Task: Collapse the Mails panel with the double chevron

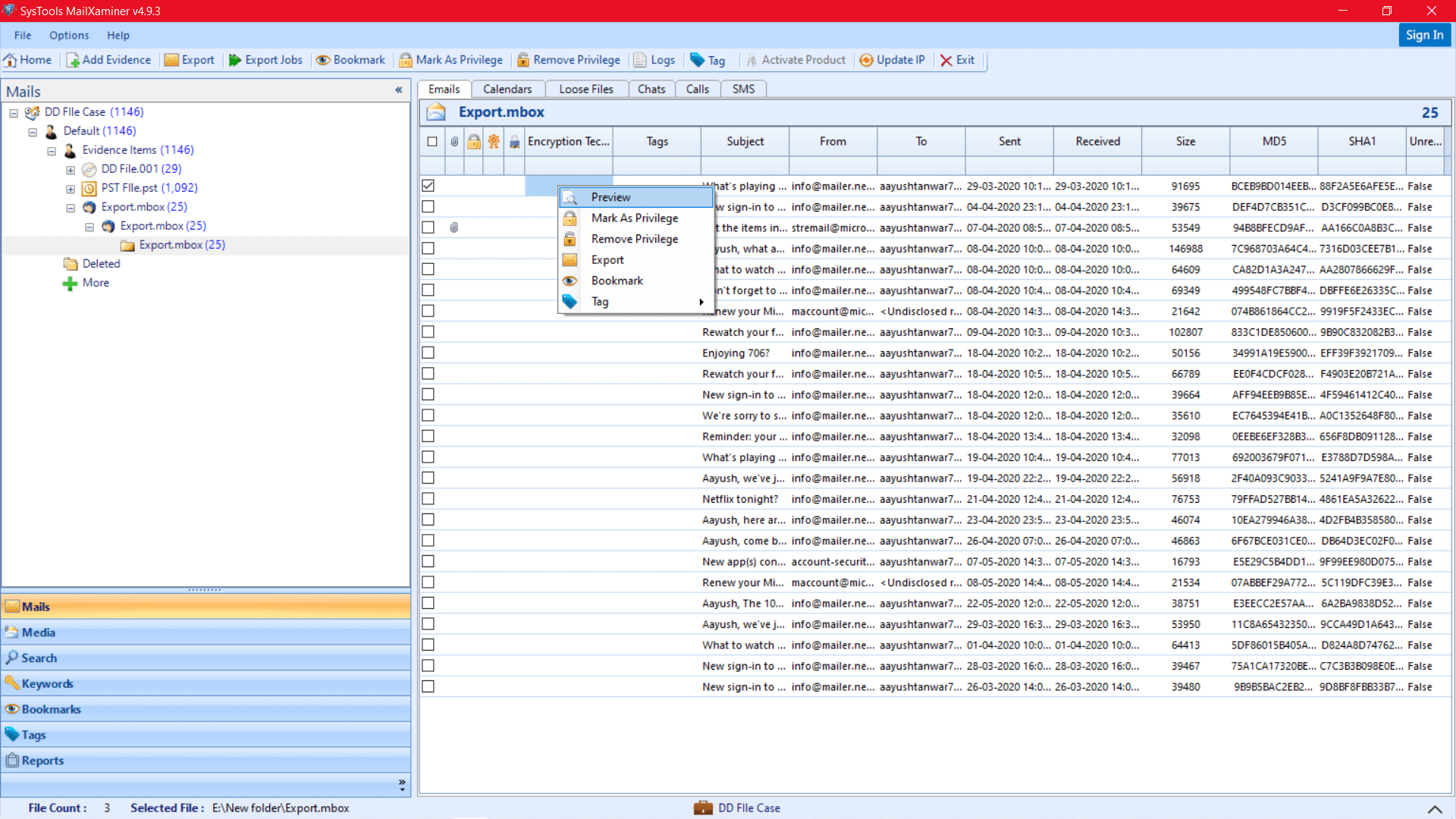Action: 399,90
